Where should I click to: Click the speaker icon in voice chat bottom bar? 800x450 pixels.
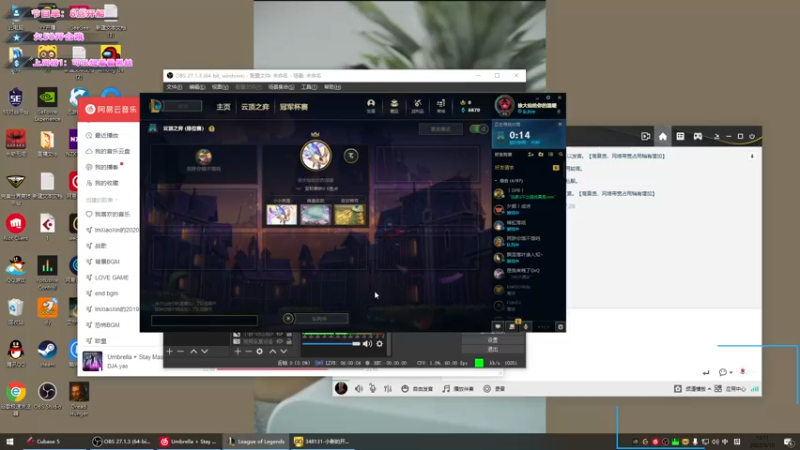click(x=359, y=389)
